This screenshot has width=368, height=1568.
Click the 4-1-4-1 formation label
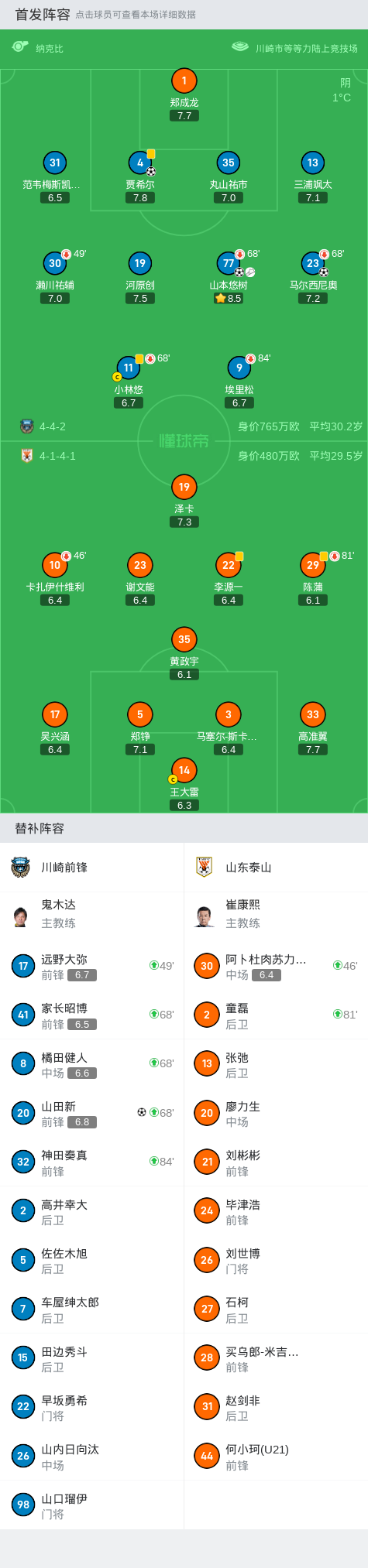coord(57,456)
